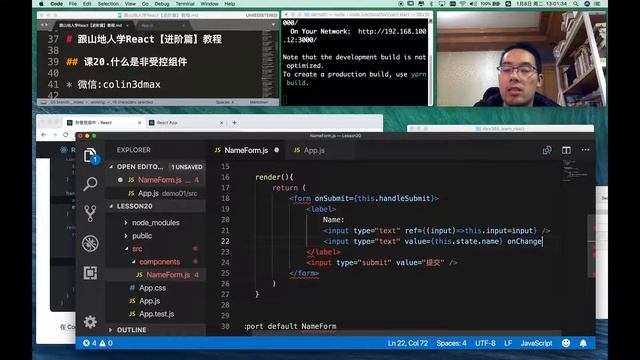Click the open changes icon in editor toolbar

(x=547, y=150)
